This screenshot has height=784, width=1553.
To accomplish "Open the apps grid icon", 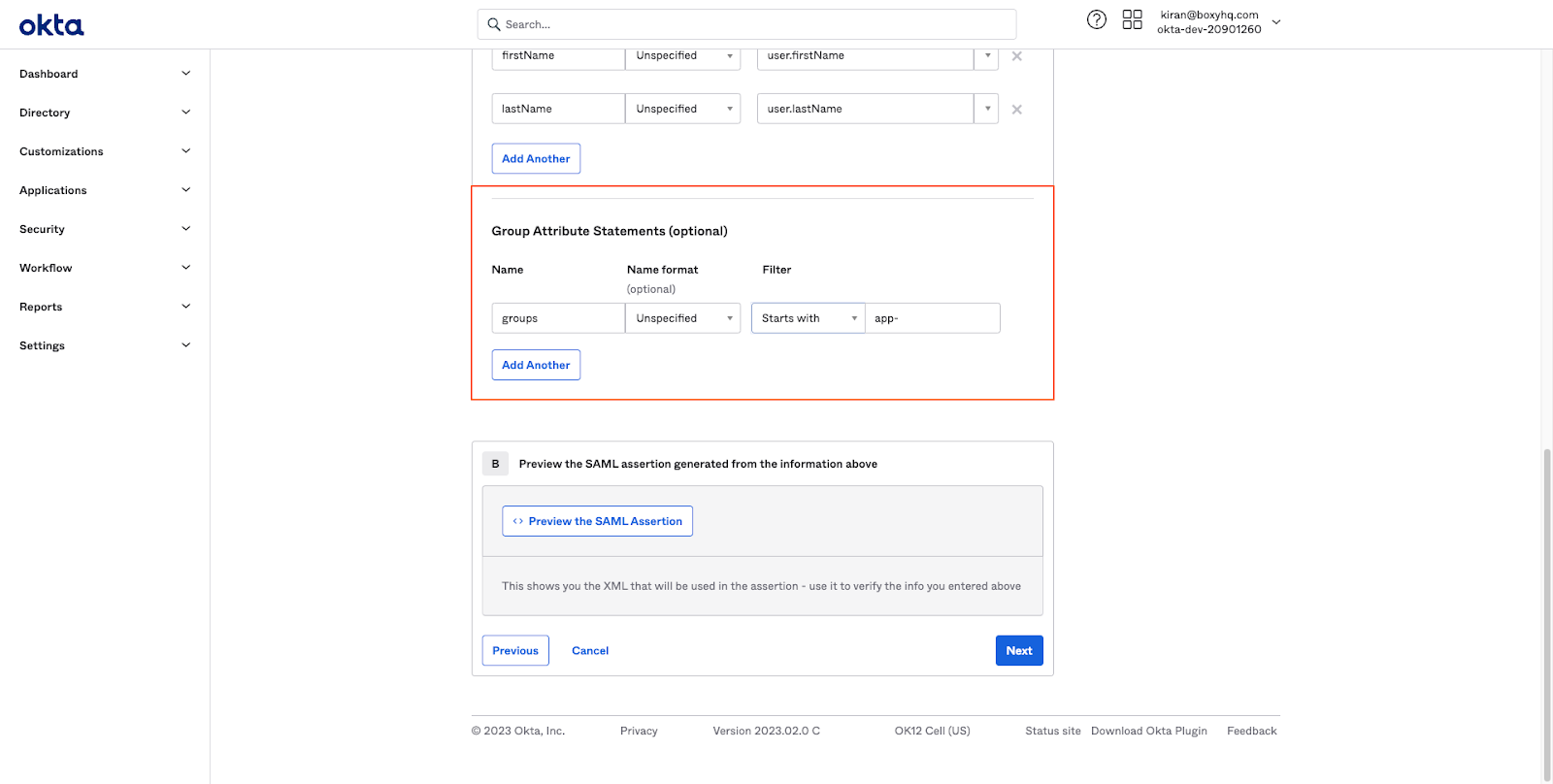I will coord(1132,19).
